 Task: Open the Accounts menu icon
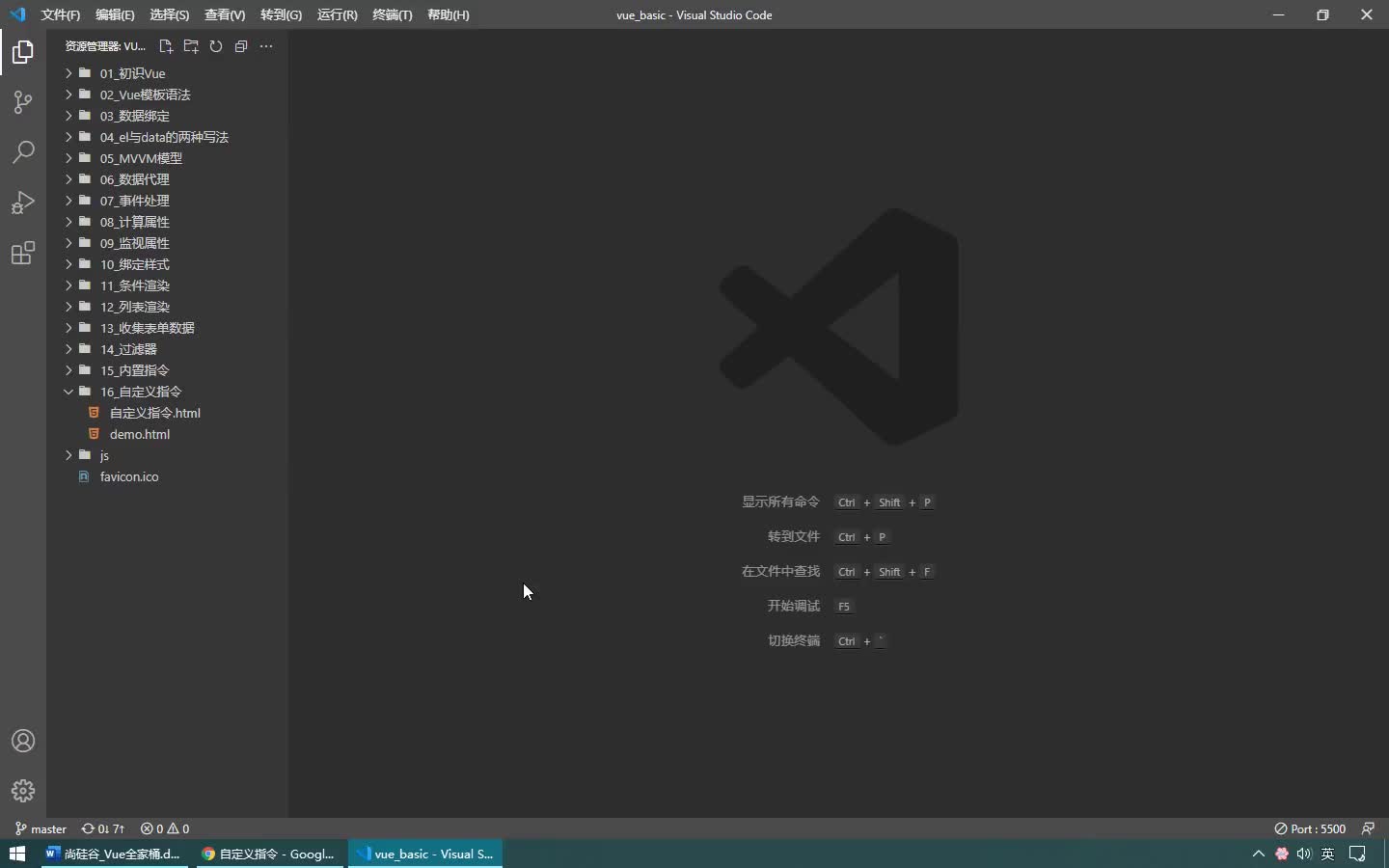tap(23, 741)
